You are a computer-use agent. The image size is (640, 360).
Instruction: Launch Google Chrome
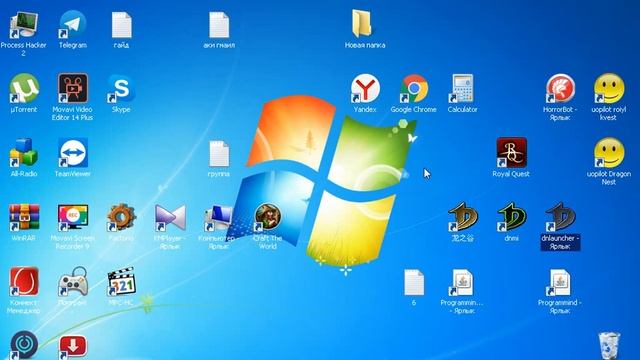coord(414,88)
